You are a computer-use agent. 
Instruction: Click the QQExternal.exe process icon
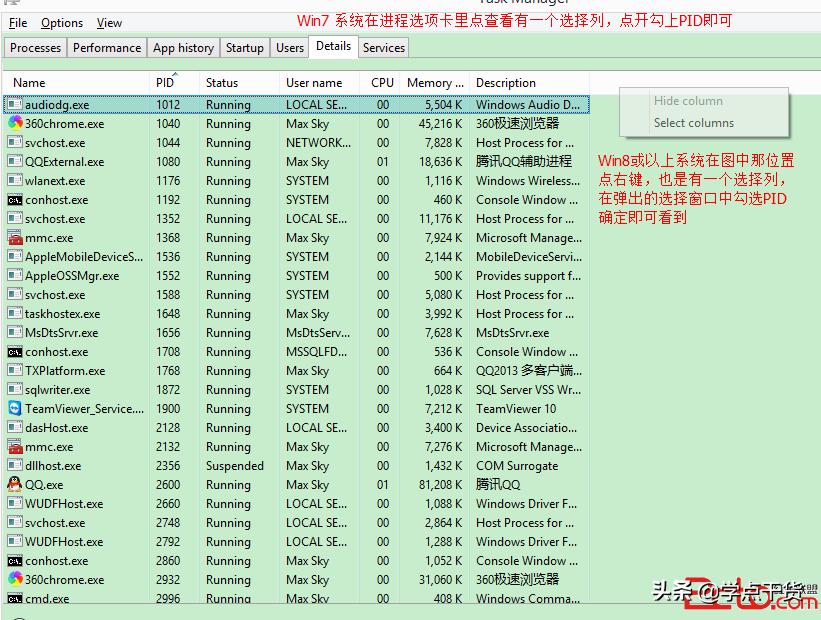pyautogui.click(x=14, y=161)
